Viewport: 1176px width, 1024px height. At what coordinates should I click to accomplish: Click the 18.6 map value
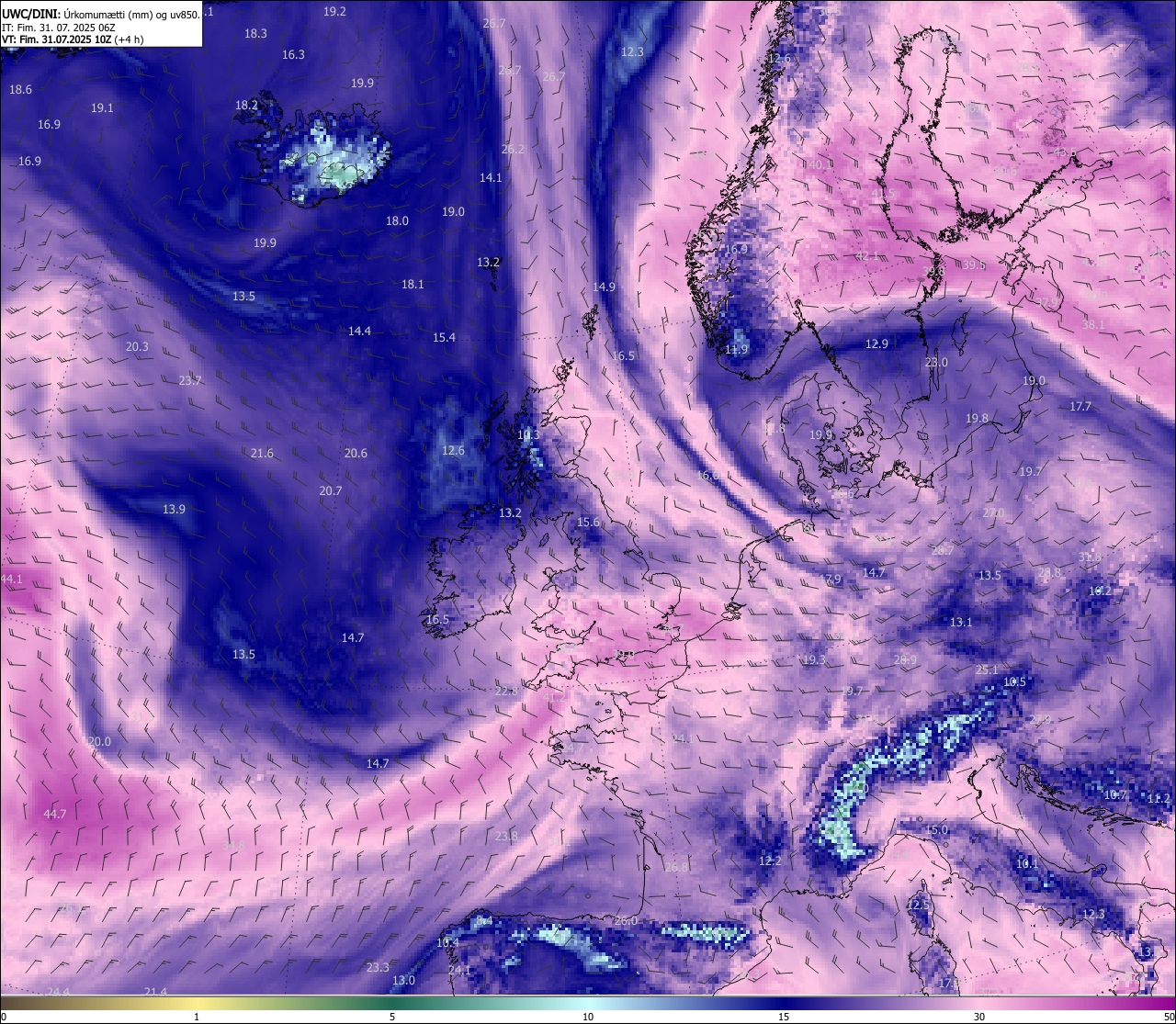(20, 89)
